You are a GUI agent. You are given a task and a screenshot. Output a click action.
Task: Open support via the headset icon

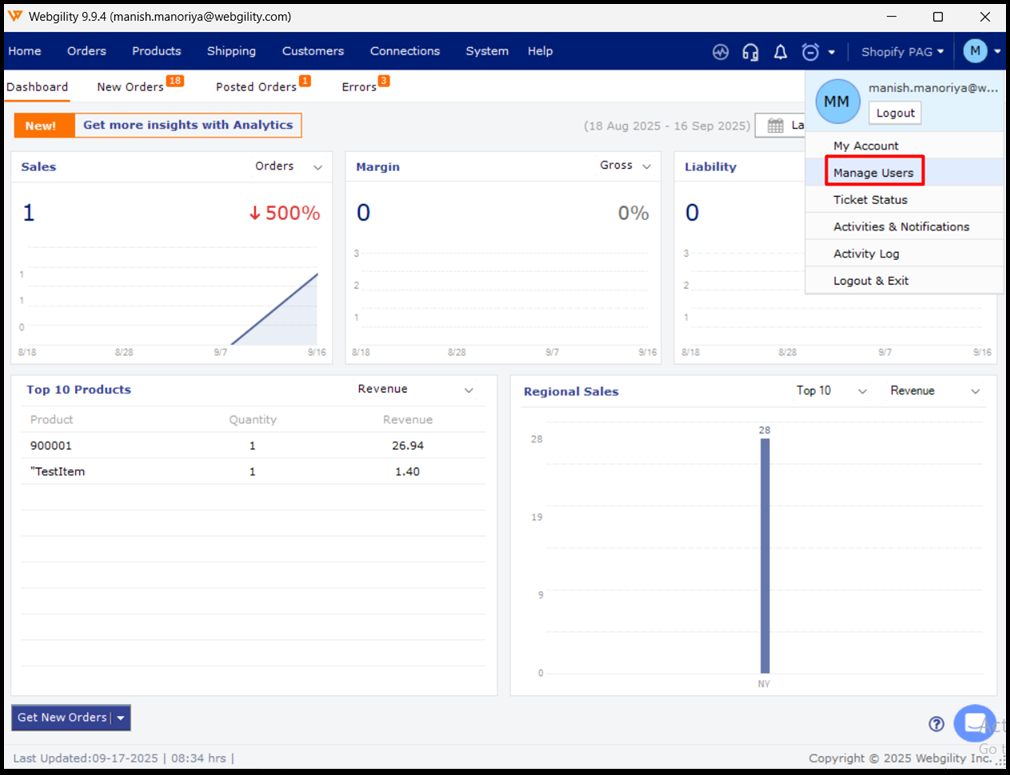pyautogui.click(x=750, y=52)
